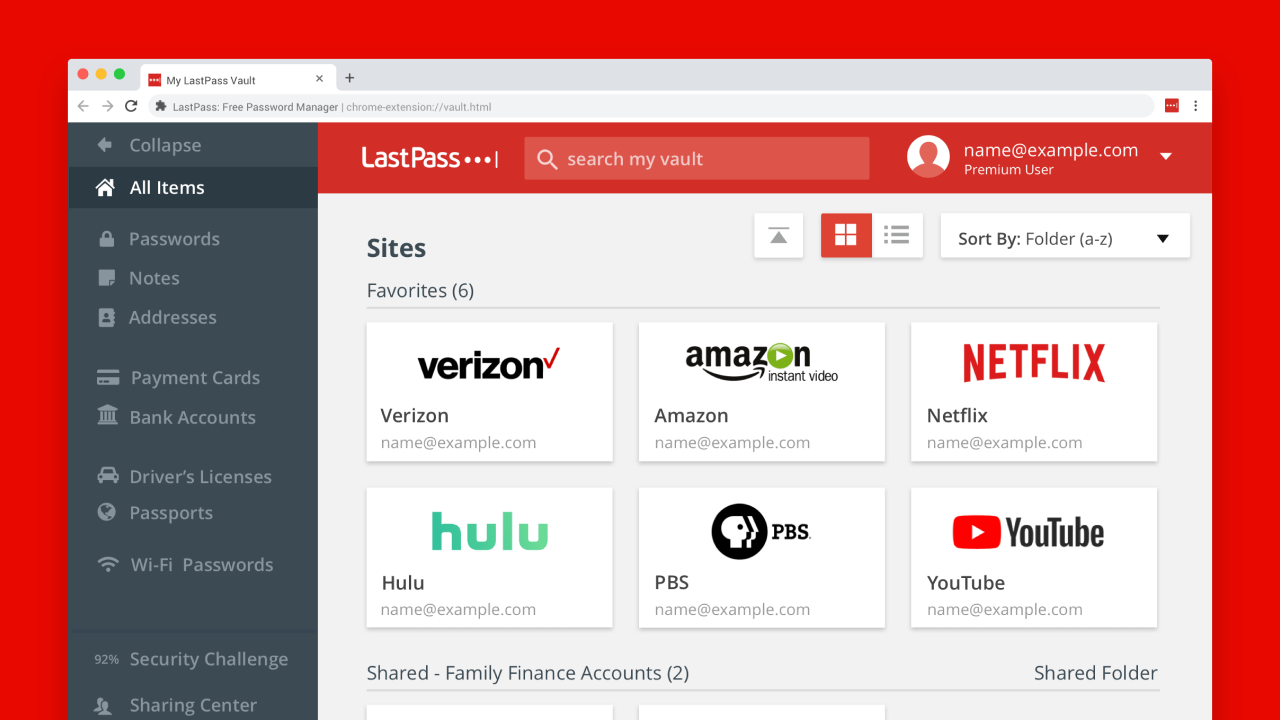1280x720 pixels.
Task: Click the Bank Accounts building icon
Action: coord(107,414)
